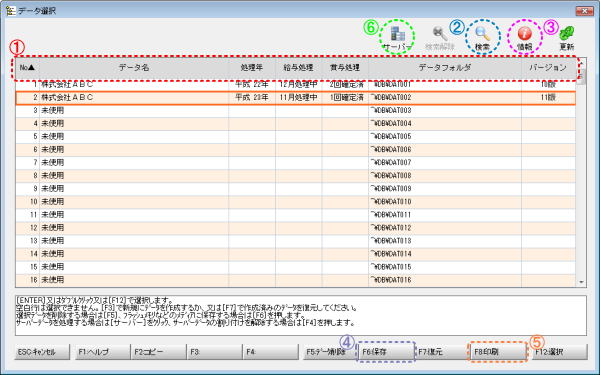600x375 pixels.
Task: Click the F12:選択 button
Action: [x=559, y=352]
